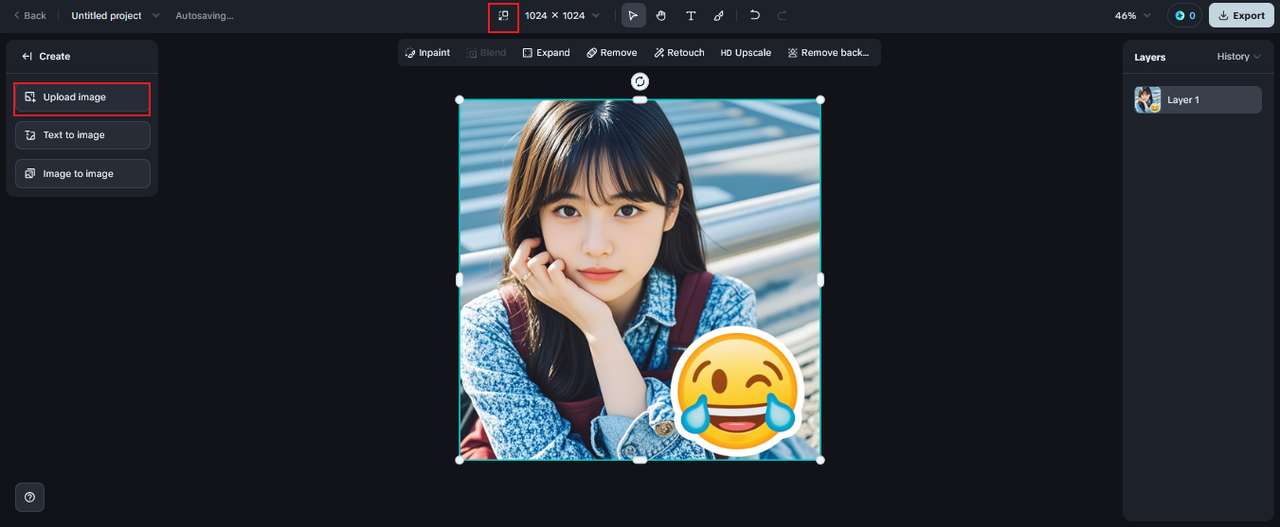Choose Text to image

82,135
